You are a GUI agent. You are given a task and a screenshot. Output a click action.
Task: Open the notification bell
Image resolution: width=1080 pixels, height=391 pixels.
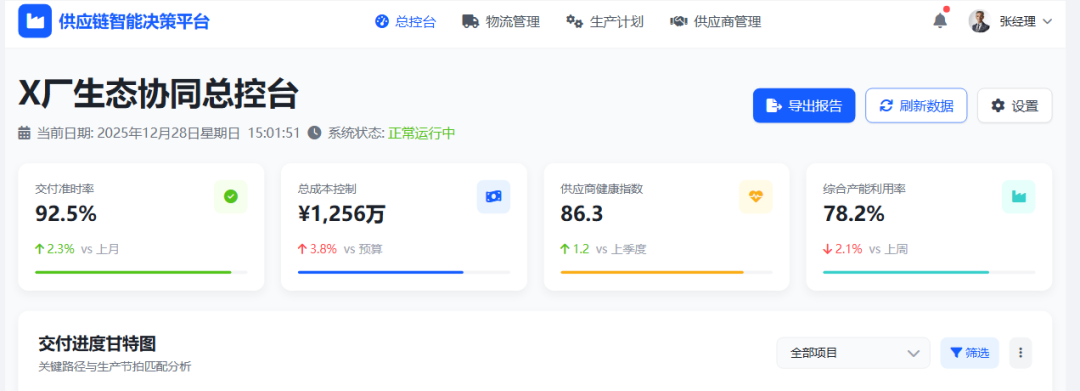pyautogui.click(x=940, y=21)
